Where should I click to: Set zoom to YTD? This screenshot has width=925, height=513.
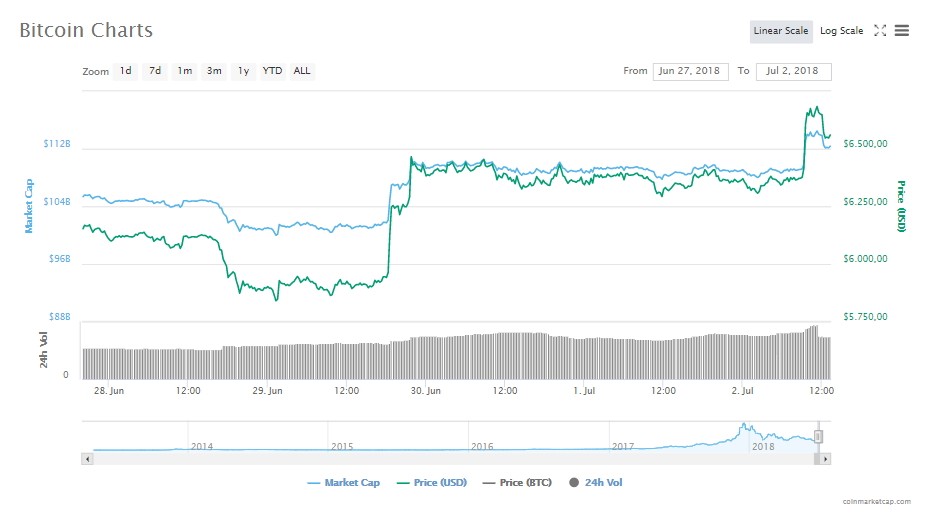tap(273, 71)
